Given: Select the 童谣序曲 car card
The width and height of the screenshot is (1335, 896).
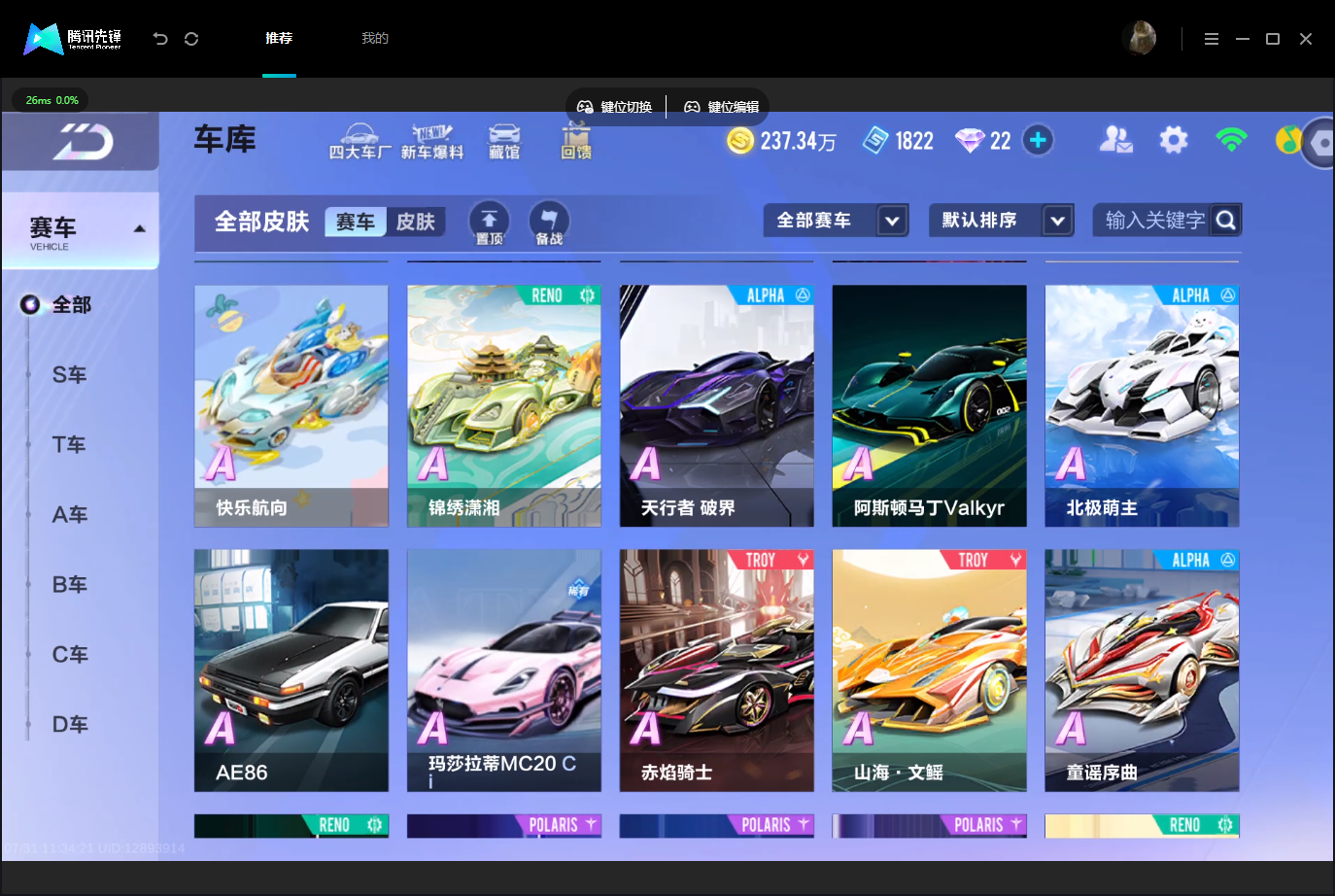Looking at the screenshot, I should [x=1143, y=671].
